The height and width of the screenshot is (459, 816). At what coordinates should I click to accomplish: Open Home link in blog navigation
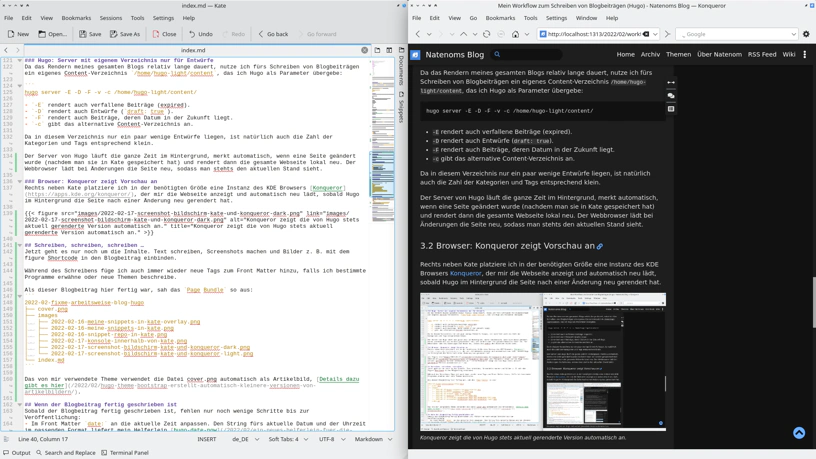click(x=626, y=54)
